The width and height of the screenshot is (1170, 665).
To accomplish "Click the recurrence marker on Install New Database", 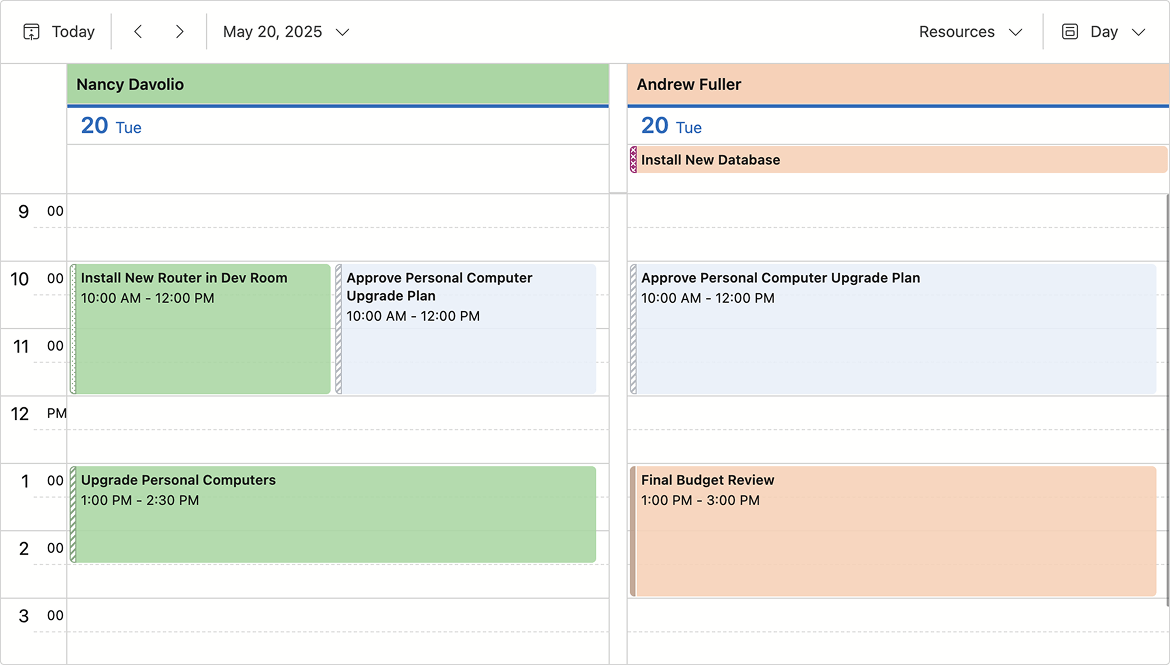I will pos(632,159).
